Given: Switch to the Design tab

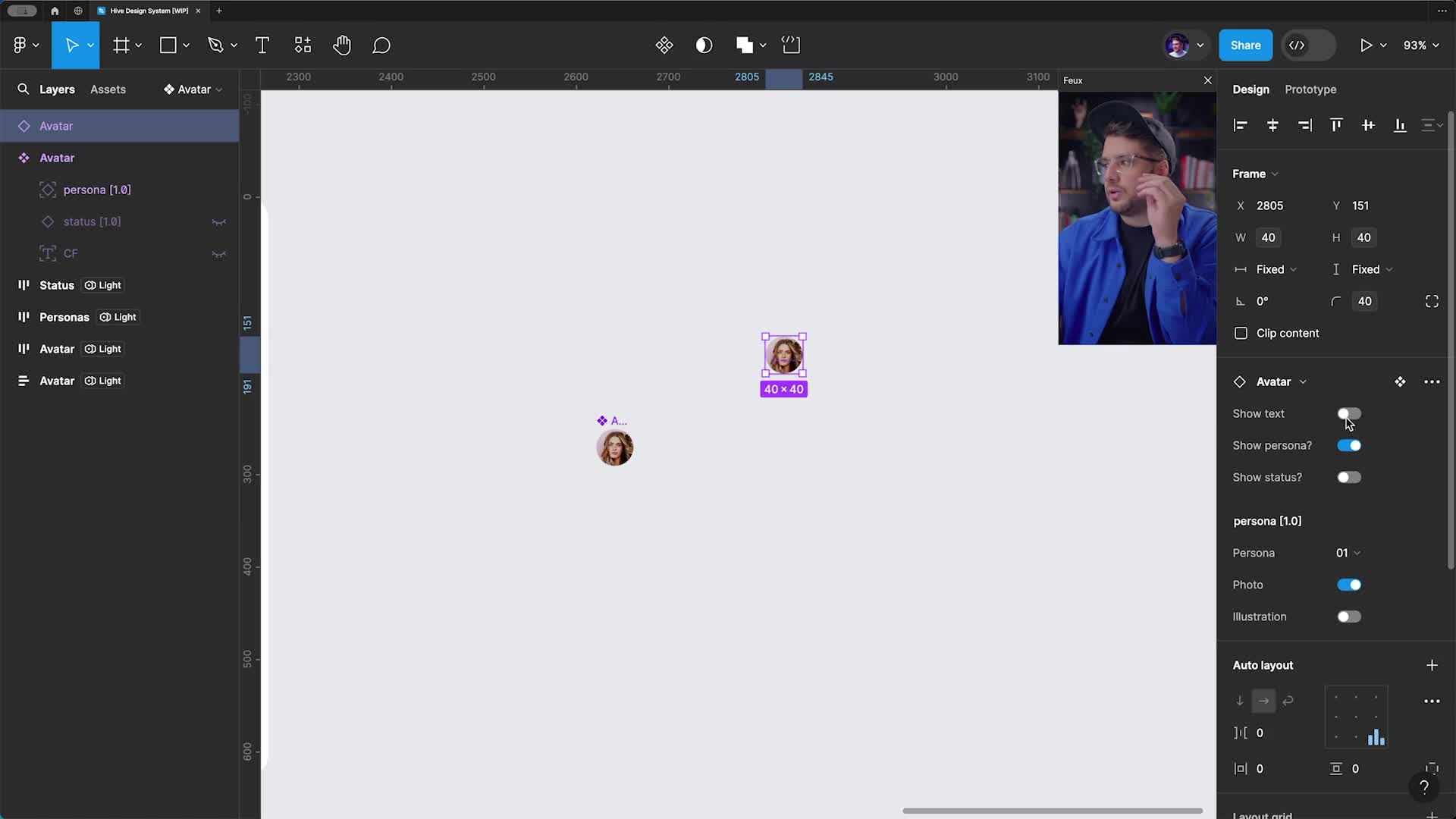Looking at the screenshot, I should (x=1250, y=89).
